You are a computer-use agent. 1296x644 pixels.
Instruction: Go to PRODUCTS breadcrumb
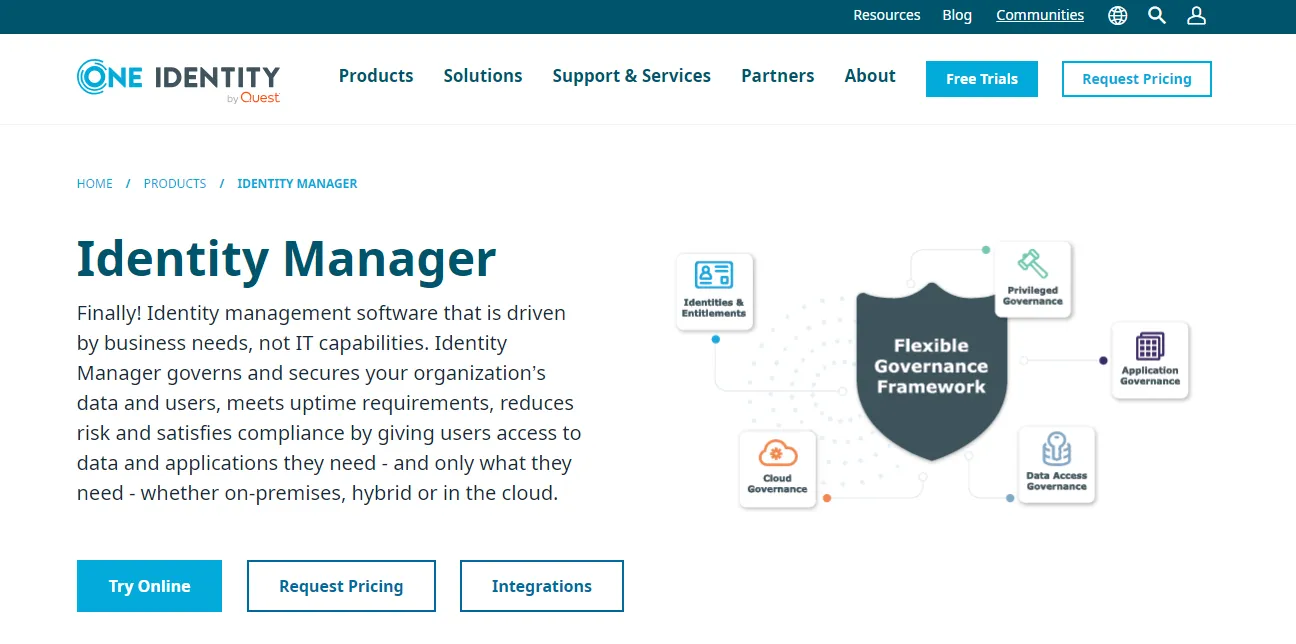(175, 184)
